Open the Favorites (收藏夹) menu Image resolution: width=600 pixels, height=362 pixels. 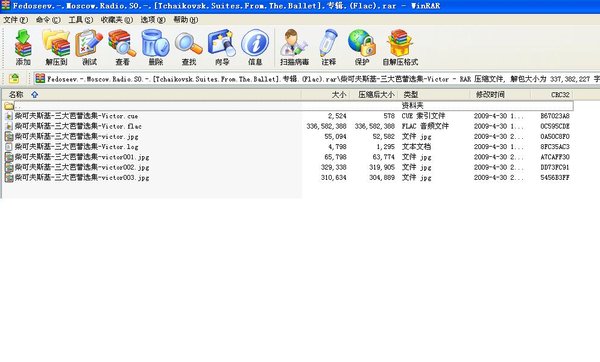[x=117, y=20]
